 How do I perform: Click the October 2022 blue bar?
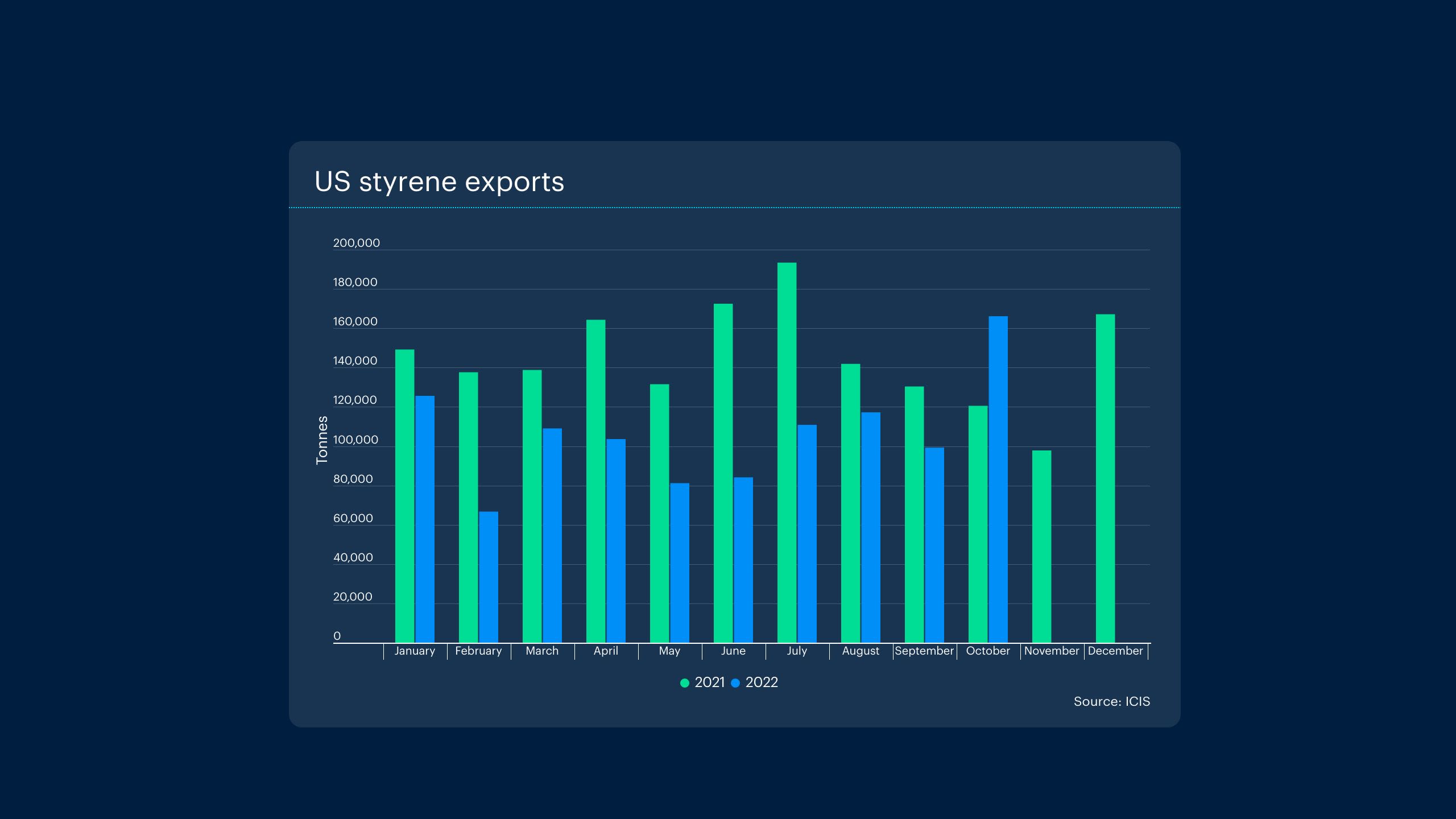[x=998, y=479]
